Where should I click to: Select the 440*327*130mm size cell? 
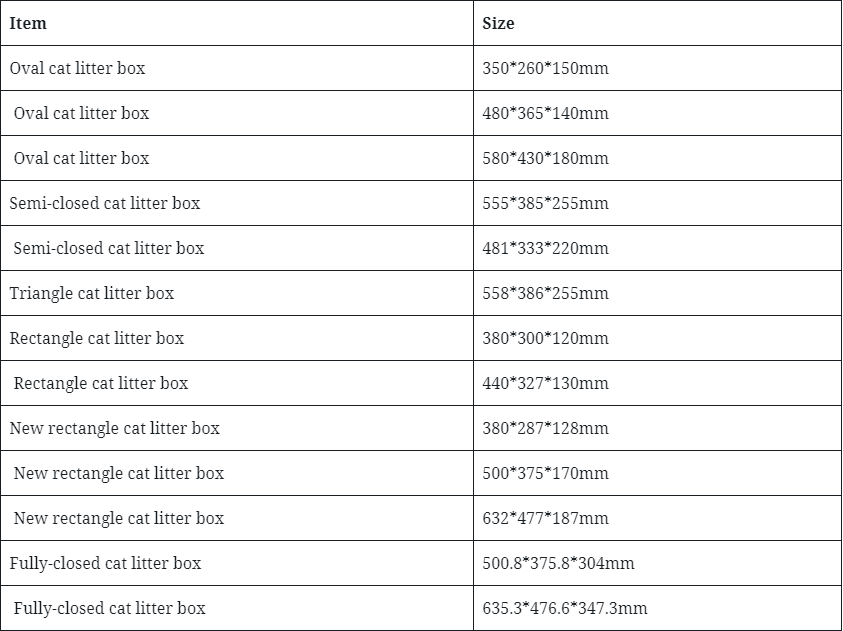(x=545, y=383)
